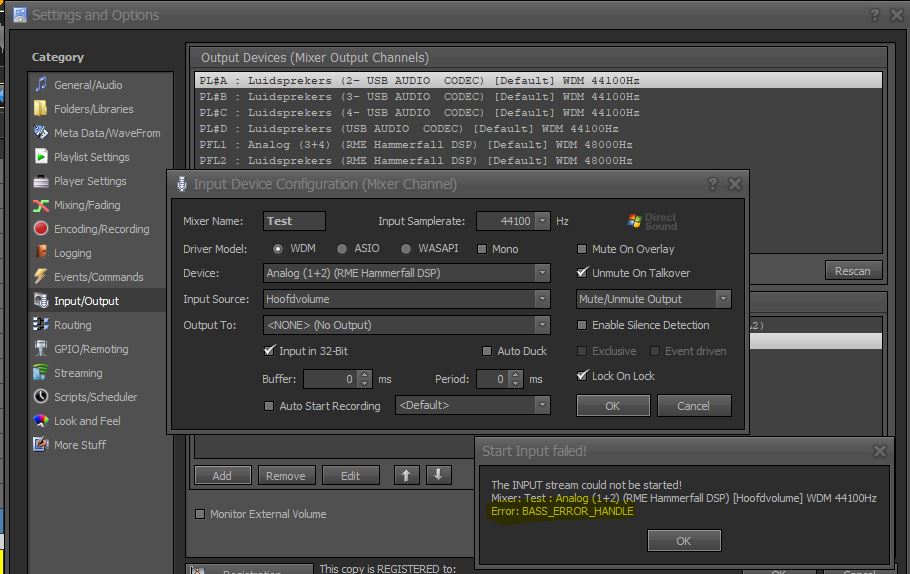Cancel Input Device Configuration
Screen dimensions: 910x574
[694, 406]
